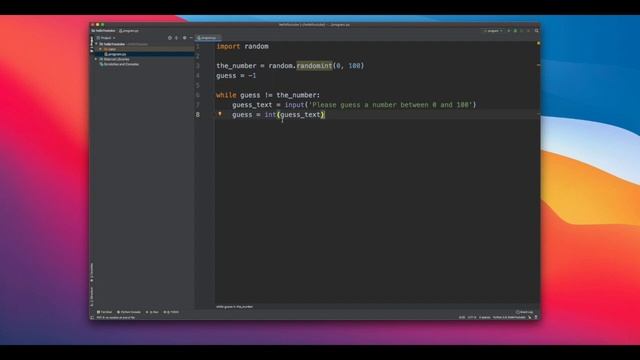Select External Libraries in project tree
The height and width of the screenshot is (360, 640).
coord(115,59)
